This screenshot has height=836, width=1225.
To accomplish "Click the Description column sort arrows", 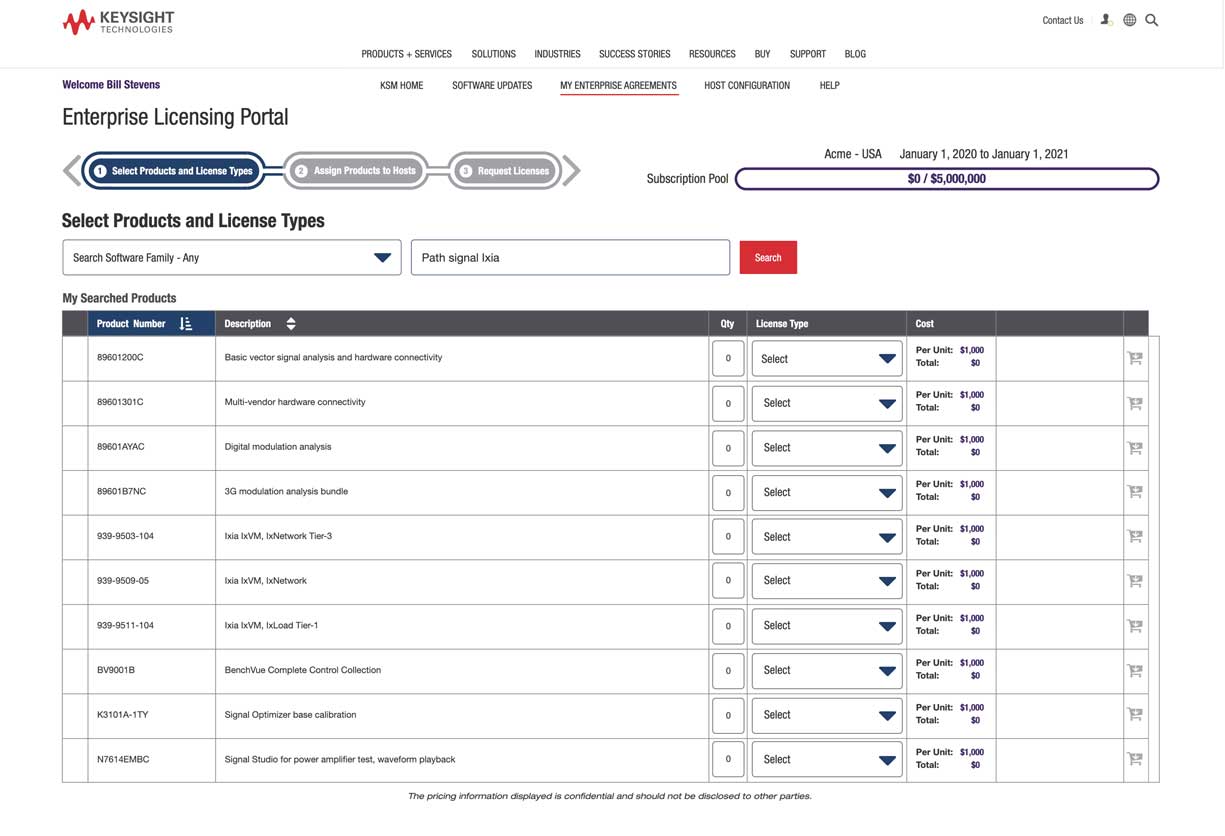I will [290, 323].
